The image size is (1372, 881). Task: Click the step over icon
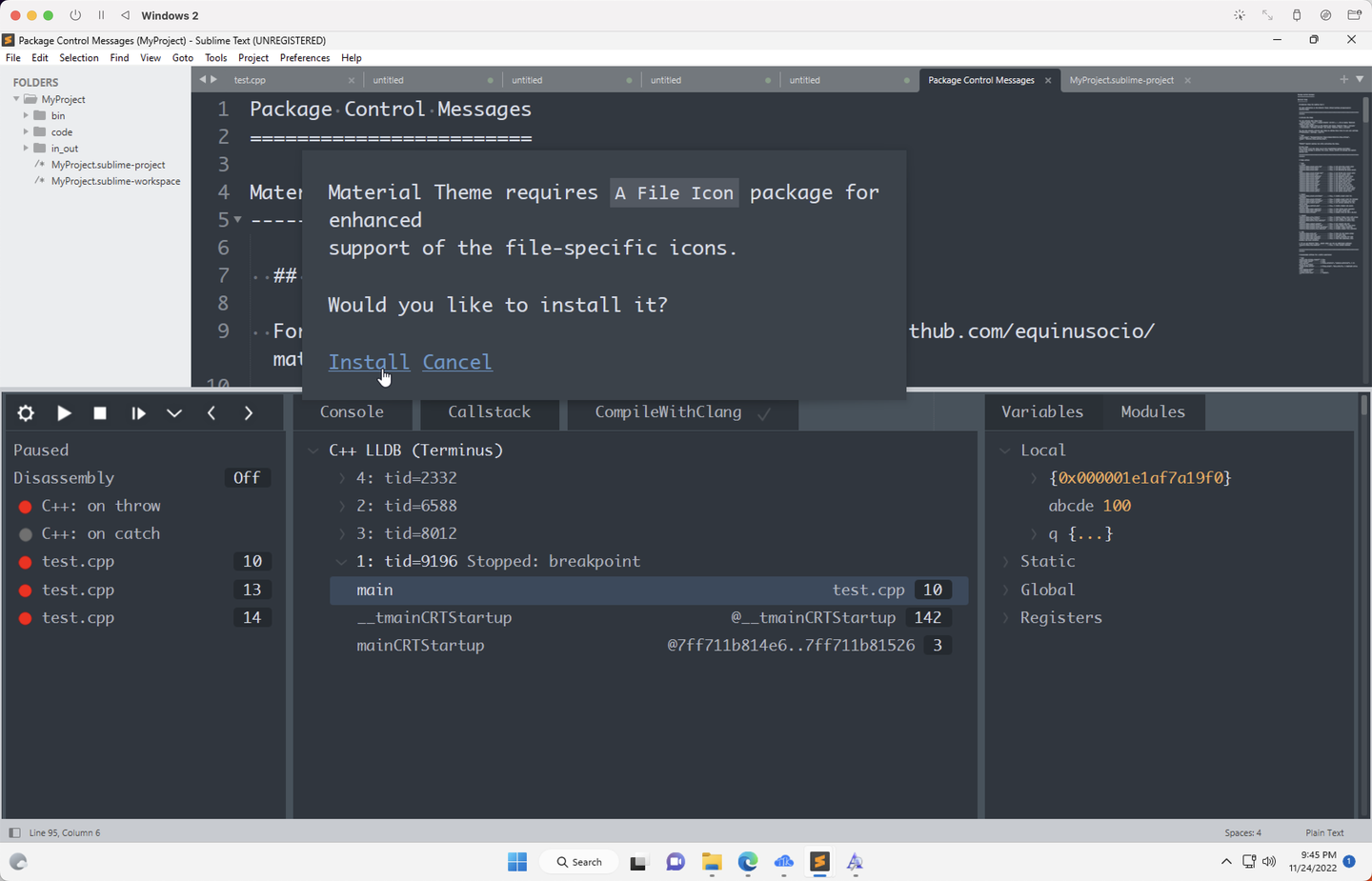(138, 413)
